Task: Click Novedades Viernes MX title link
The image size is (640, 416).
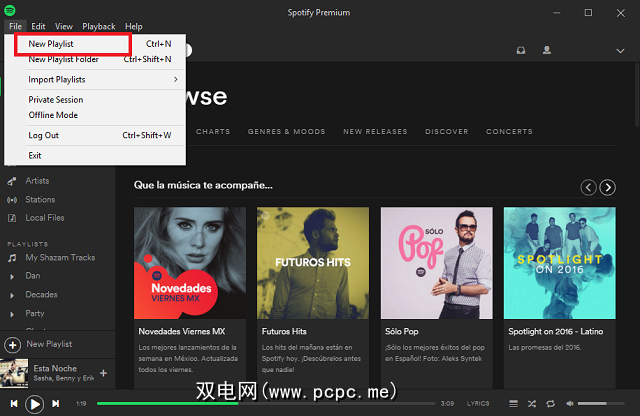Action: (182, 331)
